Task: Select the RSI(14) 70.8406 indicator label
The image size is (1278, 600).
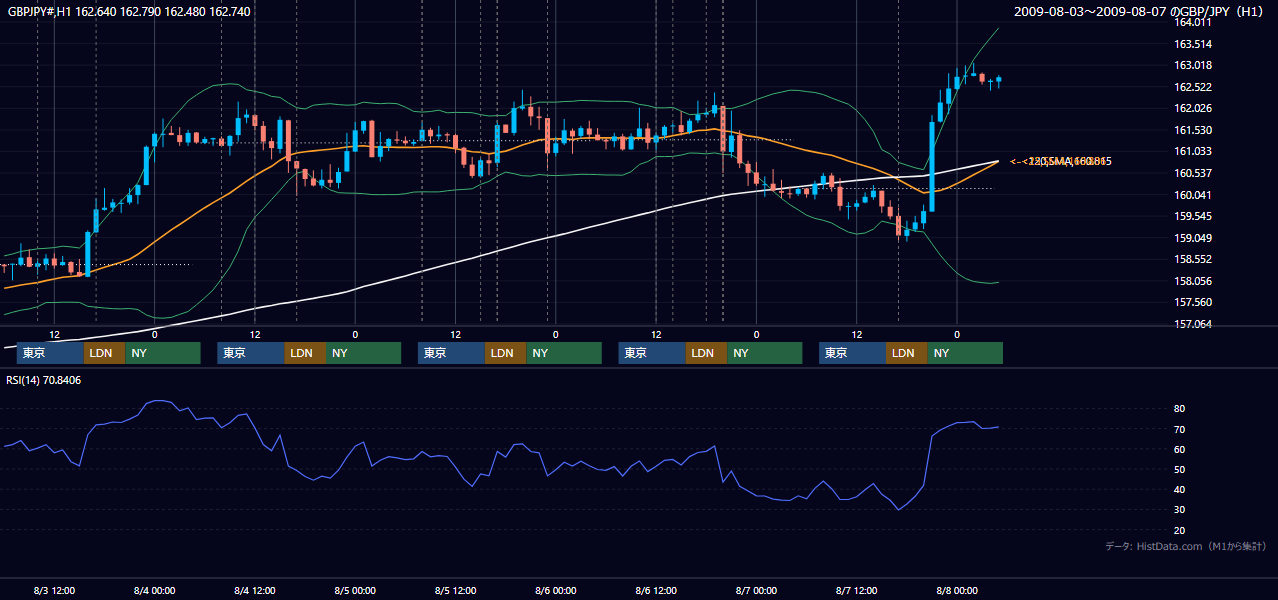Action: [44, 380]
